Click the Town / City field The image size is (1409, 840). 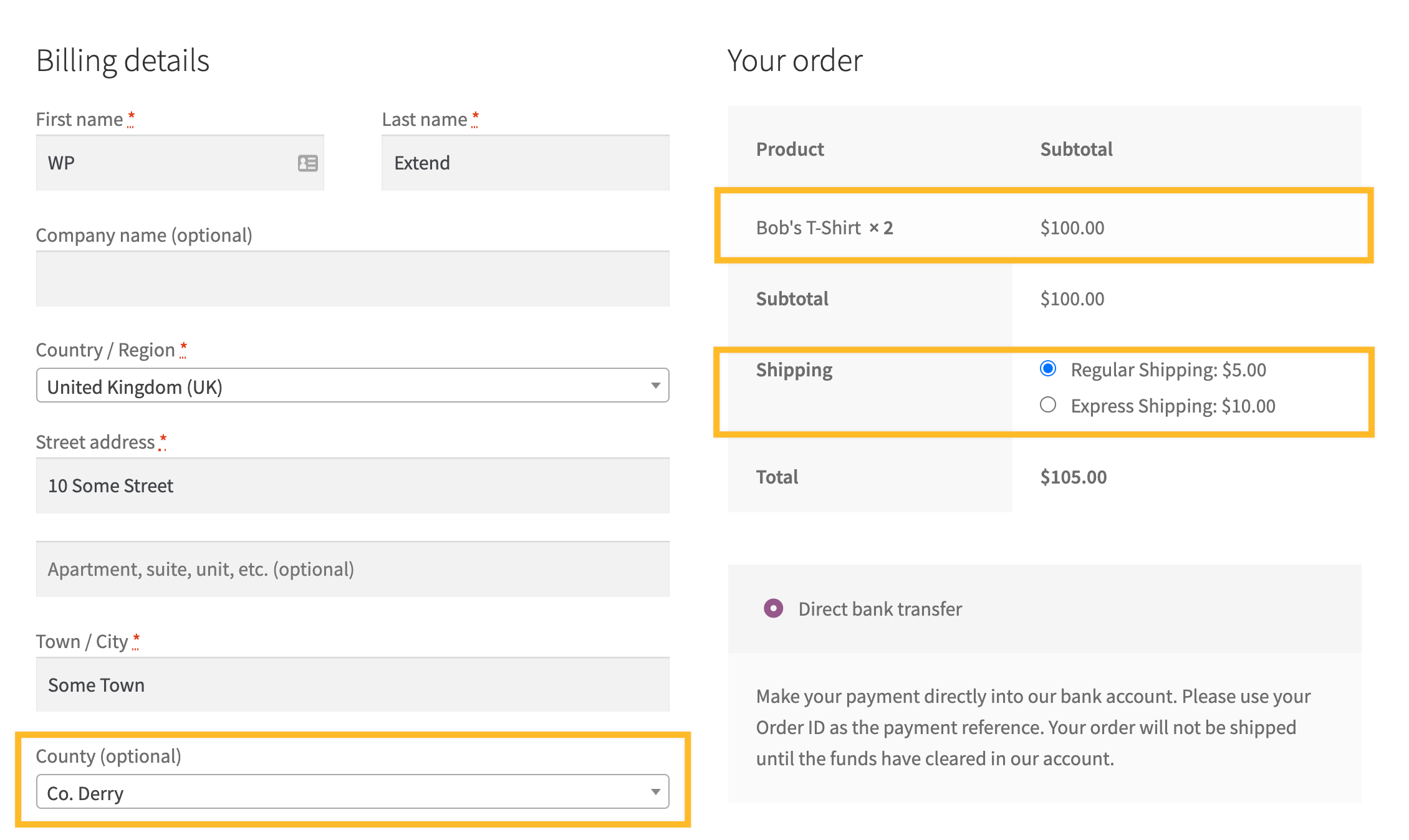click(353, 684)
